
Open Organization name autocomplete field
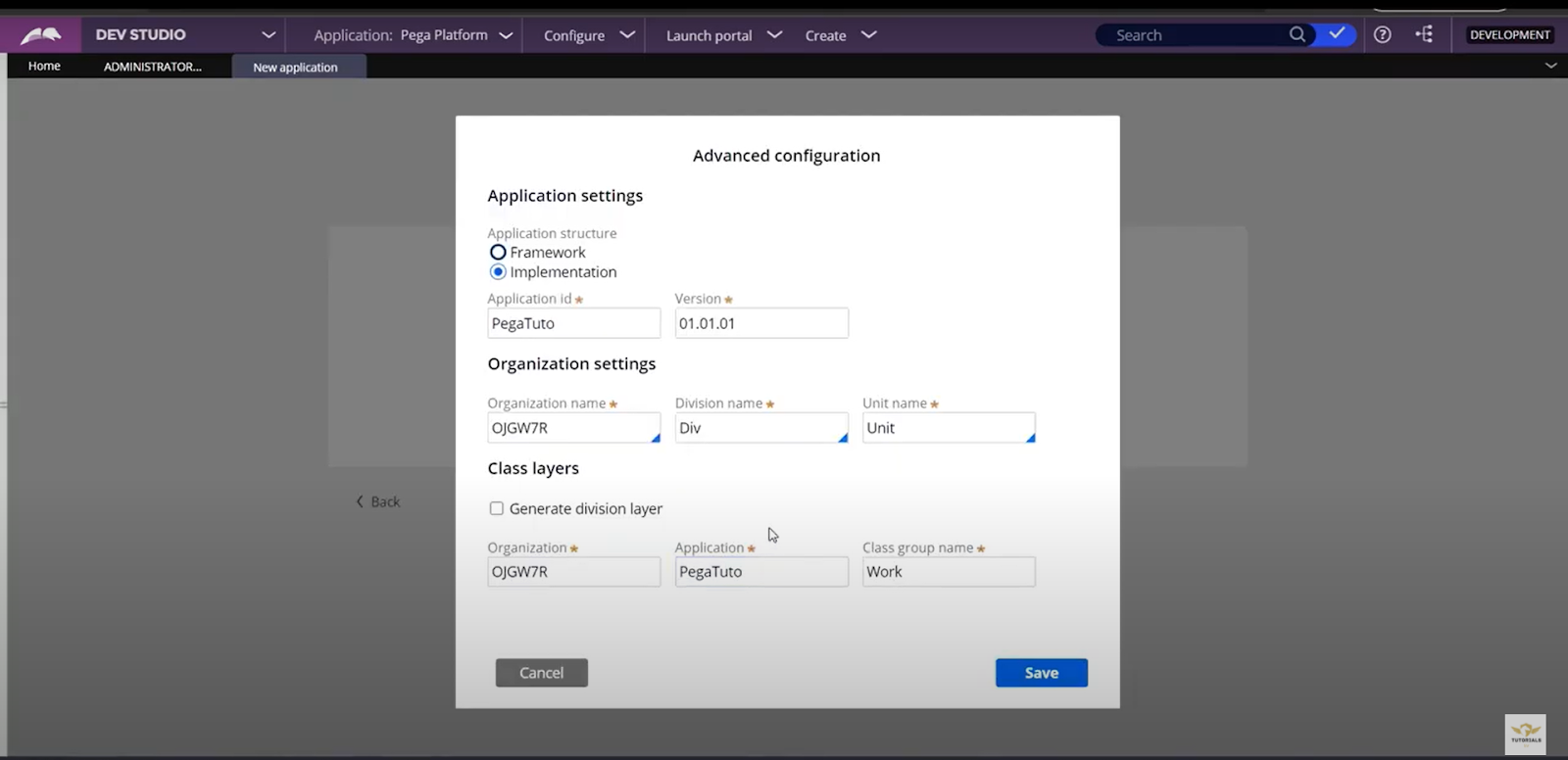tap(574, 428)
